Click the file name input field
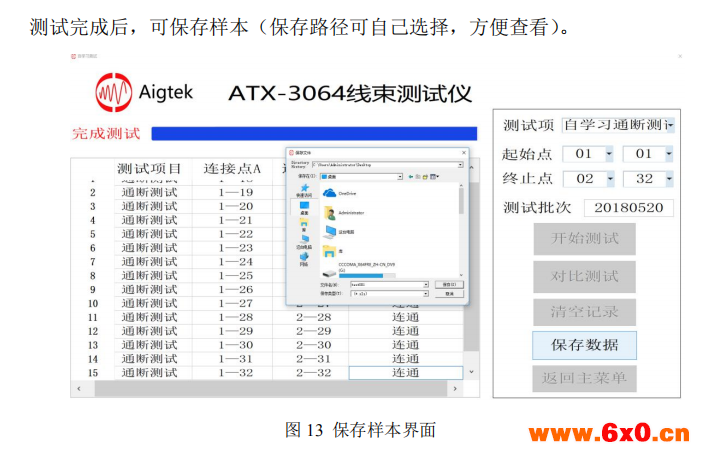Viewport: 702px width, 456px height. [x=387, y=285]
